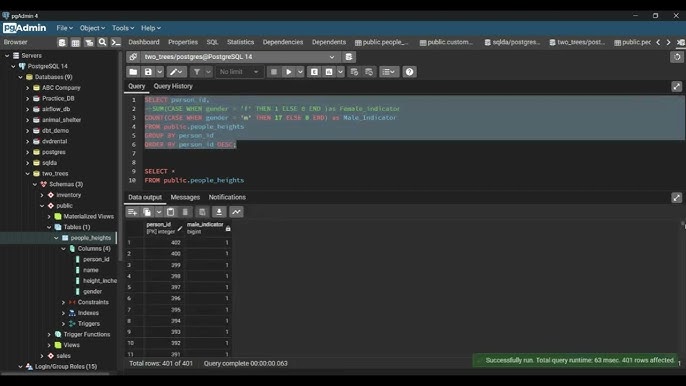Switch to the Messages tab
This screenshot has height=386, width=686.
[x=185, y=197]
